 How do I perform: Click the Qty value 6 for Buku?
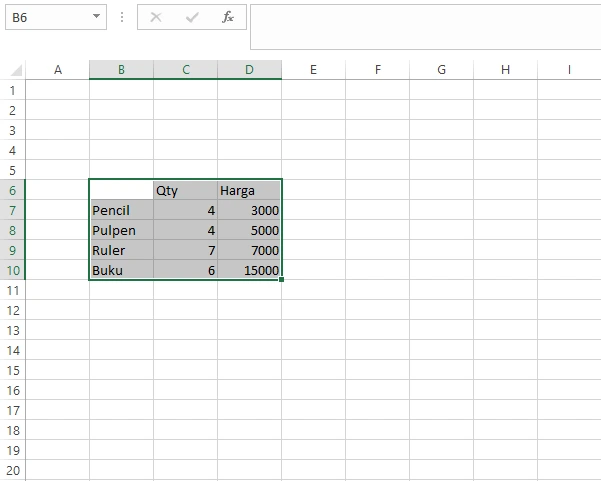click(x=186, y=270)
